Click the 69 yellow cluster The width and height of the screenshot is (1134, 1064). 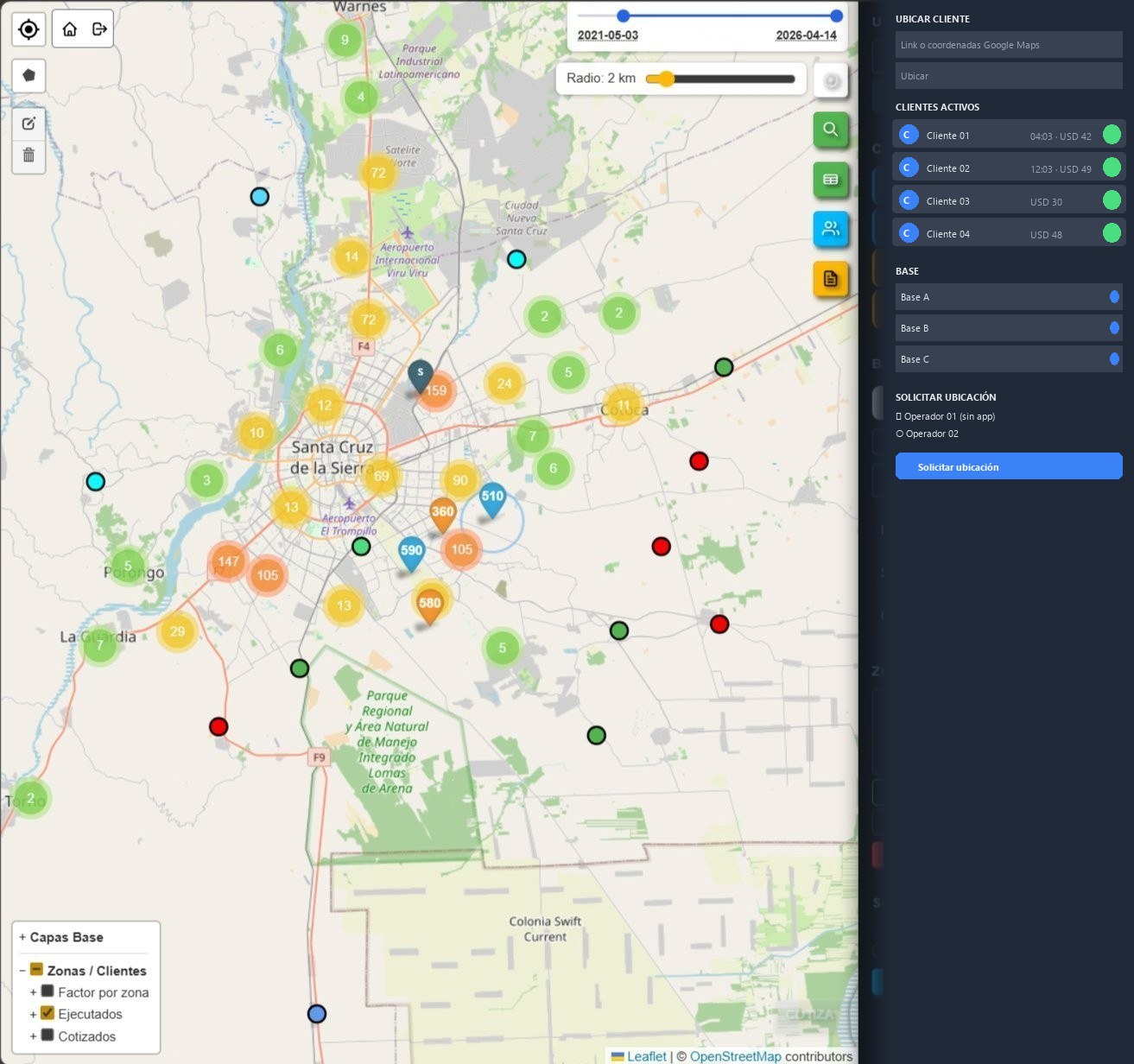pos(382,476)
